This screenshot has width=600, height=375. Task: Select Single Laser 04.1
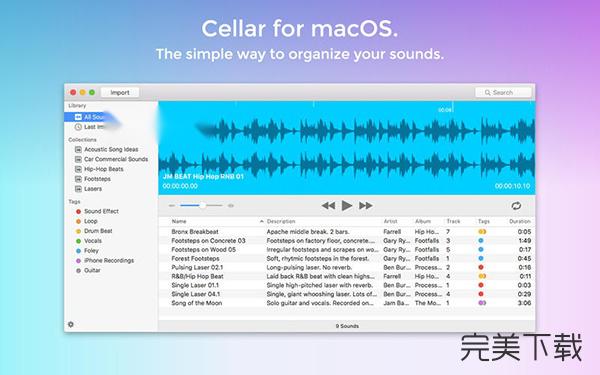[x=347, y=294]
